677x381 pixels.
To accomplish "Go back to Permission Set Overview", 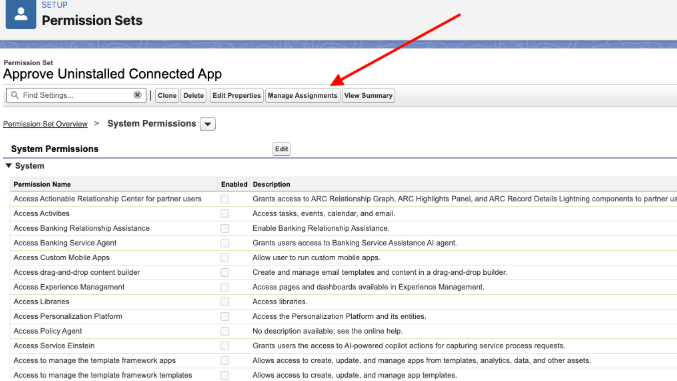I will tap(45, 124).
